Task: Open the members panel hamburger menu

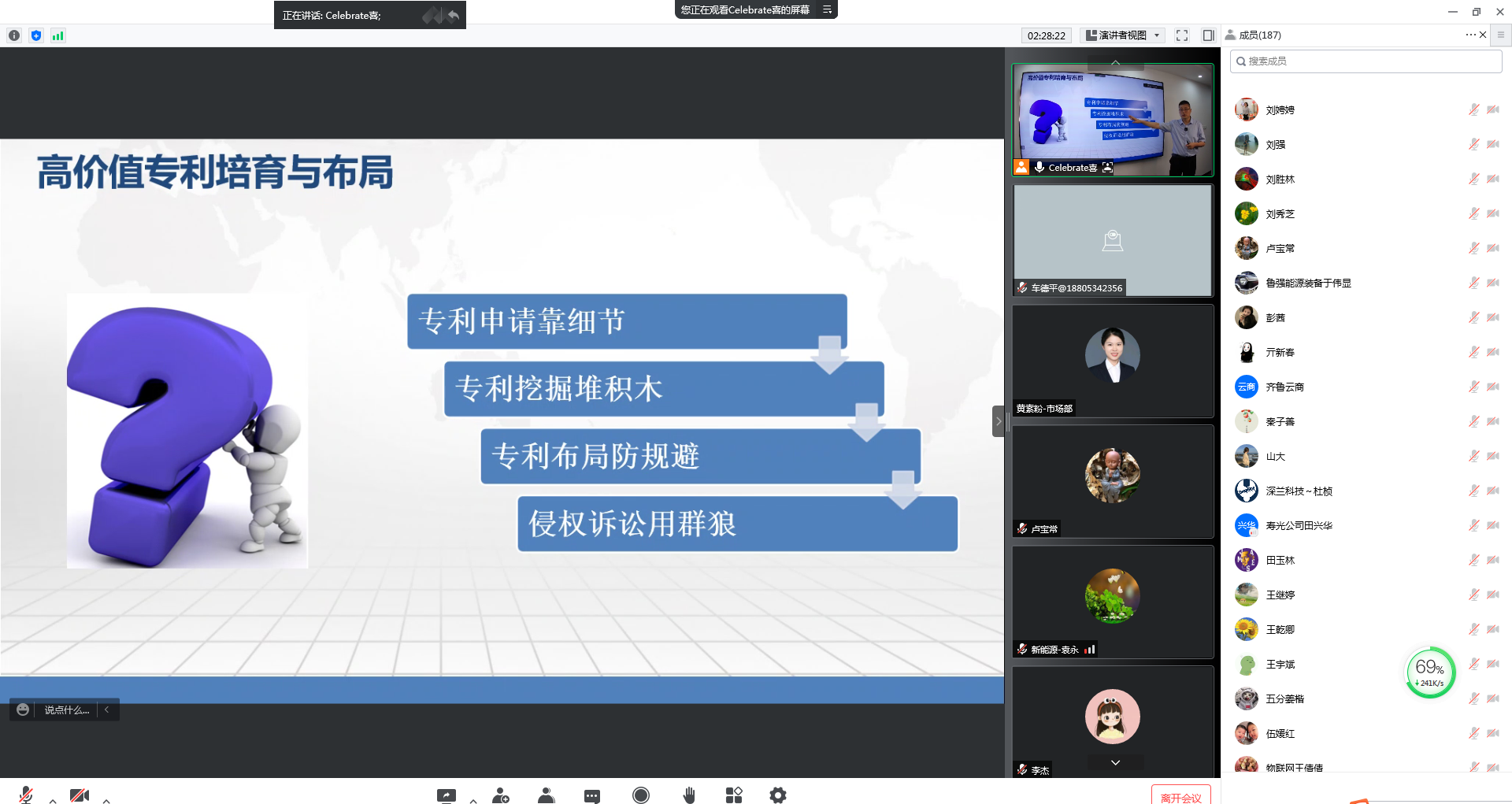Action: click(1500, 35)
